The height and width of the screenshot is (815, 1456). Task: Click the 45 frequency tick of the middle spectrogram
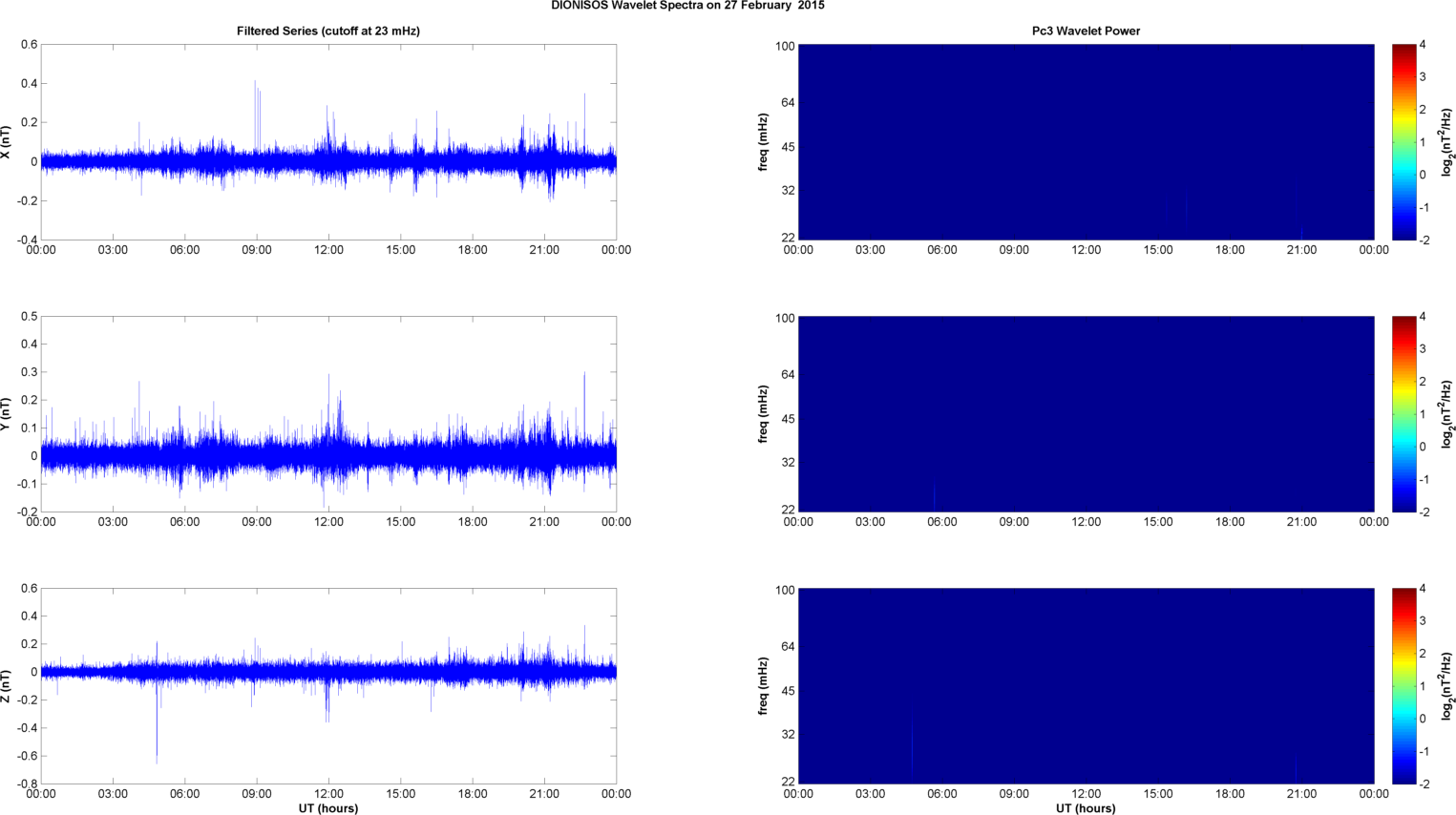click(x=788, y=419)
